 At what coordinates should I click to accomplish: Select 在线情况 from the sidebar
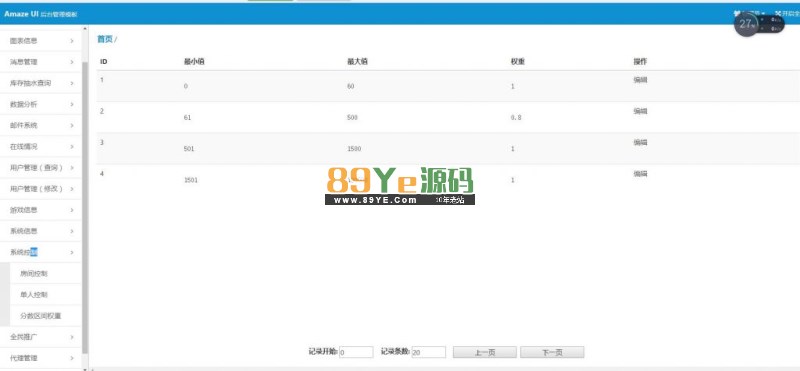(x=41, y=146)
